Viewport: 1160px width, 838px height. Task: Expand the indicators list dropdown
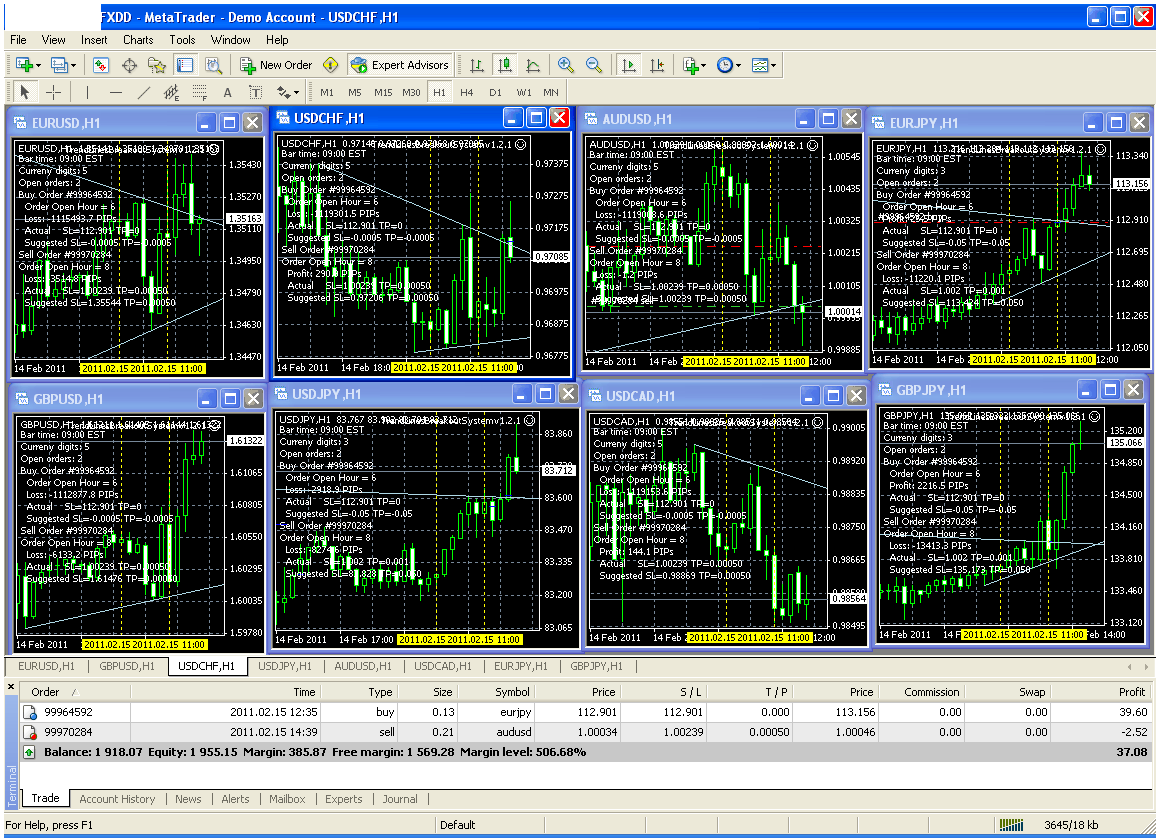pyautogui.click(x=703, y=65)
